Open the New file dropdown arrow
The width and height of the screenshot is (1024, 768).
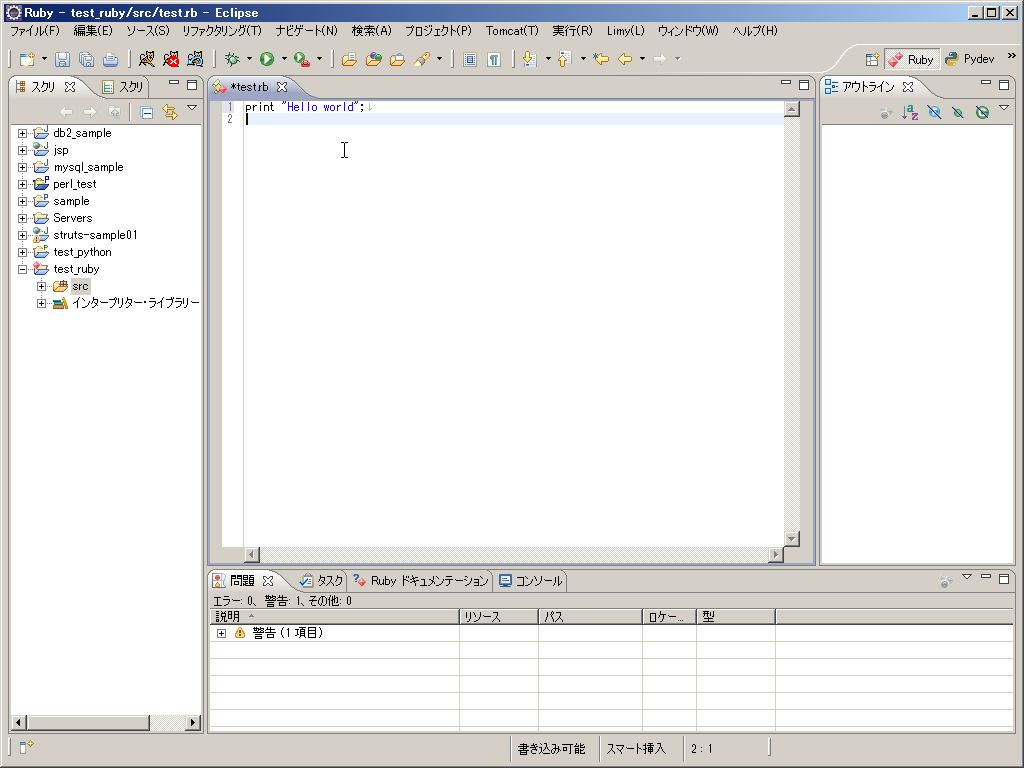[44, 59]
